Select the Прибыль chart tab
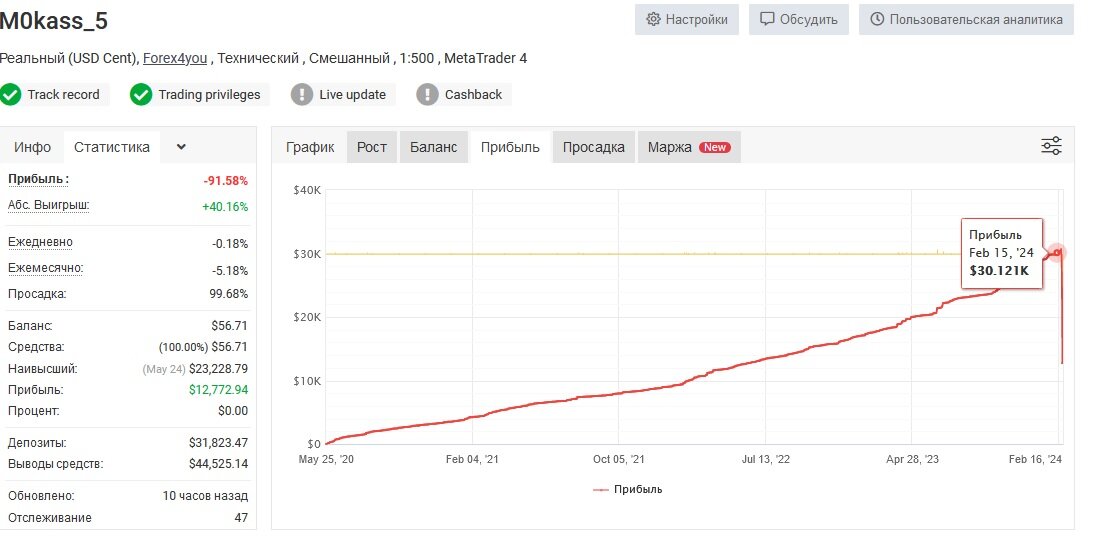Viewport: 1093px width, 539px height. coord(510,147)
